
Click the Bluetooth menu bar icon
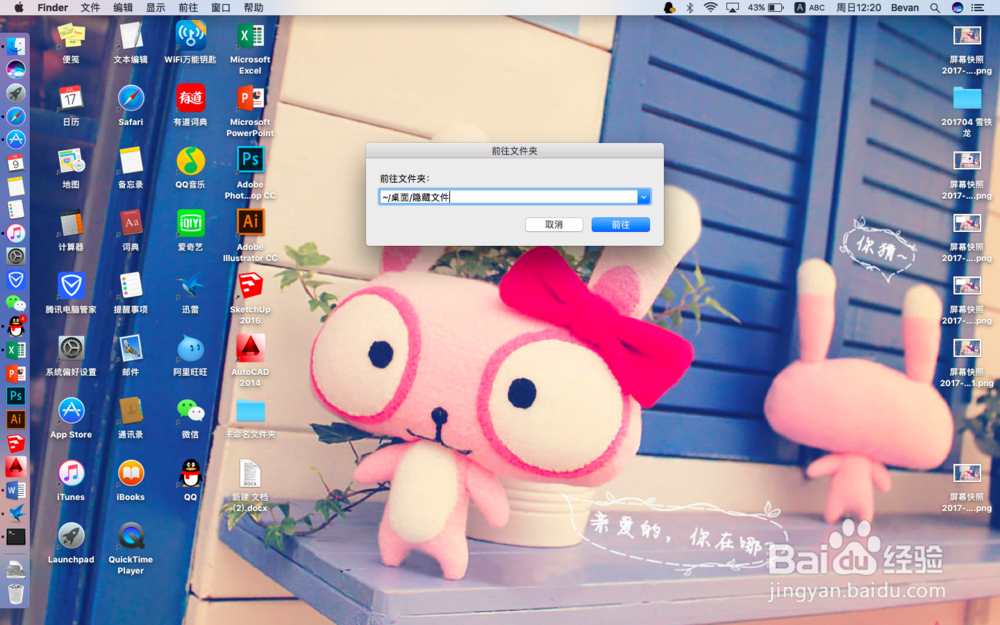[689, 8]
